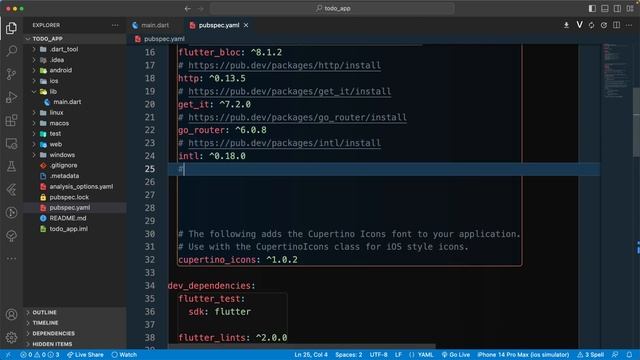The height and width of the screenshot is (360, 640).
Task: Open Run and Debug view
Action: (x=11, y=97)
